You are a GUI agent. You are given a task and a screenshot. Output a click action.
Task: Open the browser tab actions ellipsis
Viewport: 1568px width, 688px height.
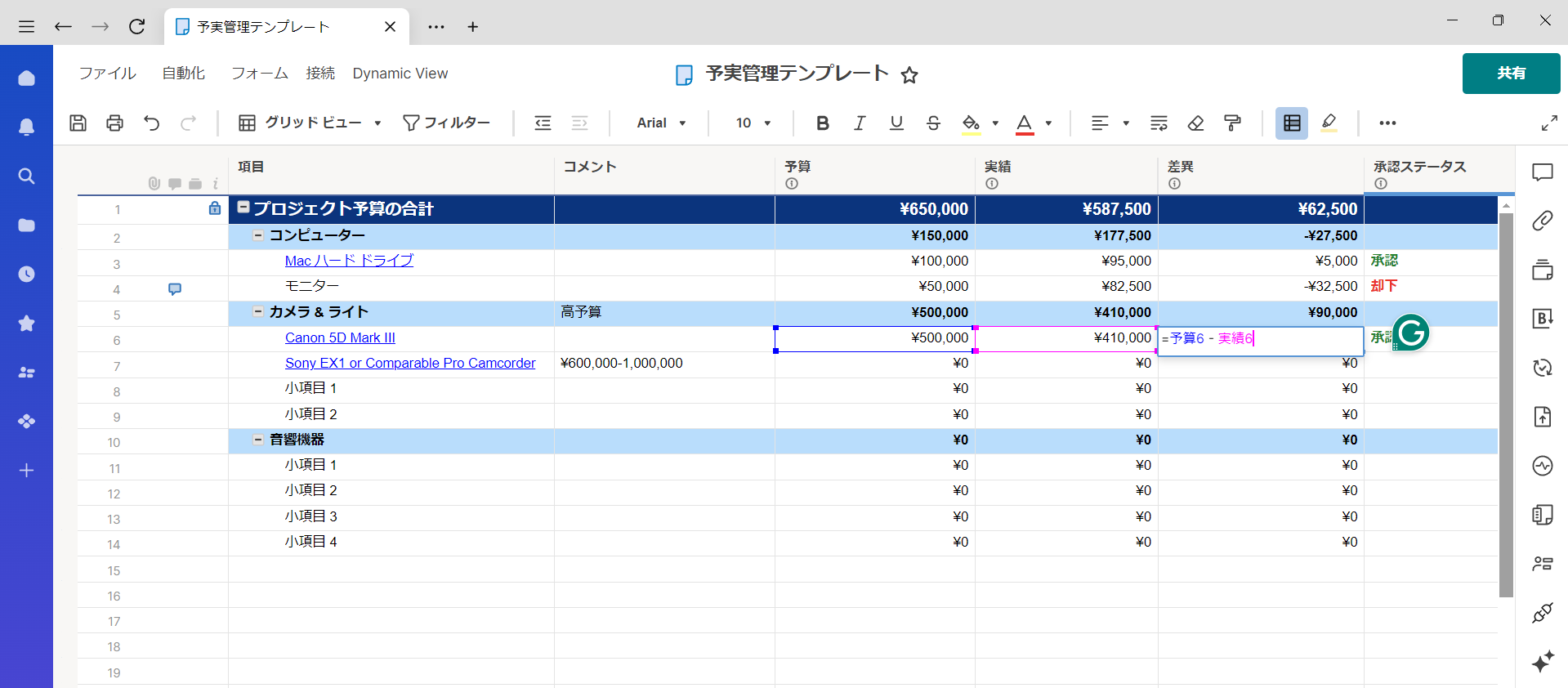(436, 27)
